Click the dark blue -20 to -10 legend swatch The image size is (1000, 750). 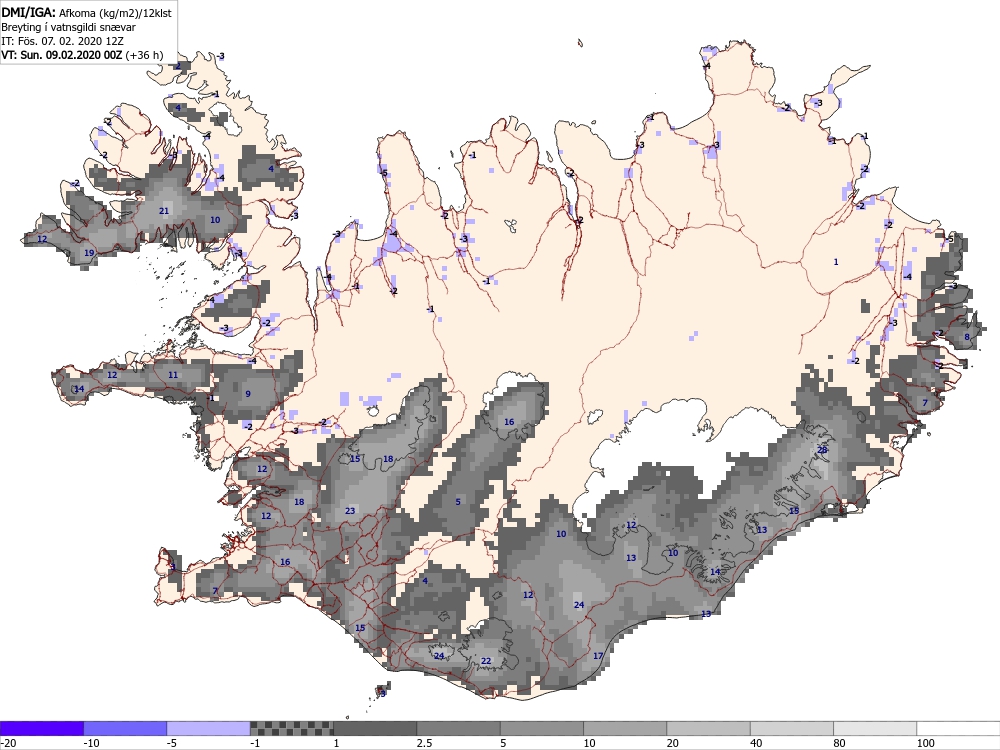(x=41, y=728)
